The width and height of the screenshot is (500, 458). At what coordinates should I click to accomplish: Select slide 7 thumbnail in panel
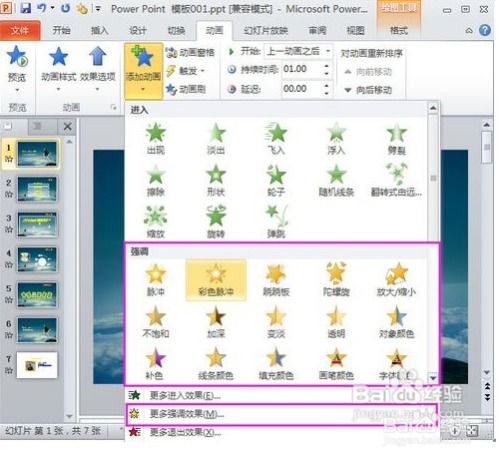coord(37,365)
